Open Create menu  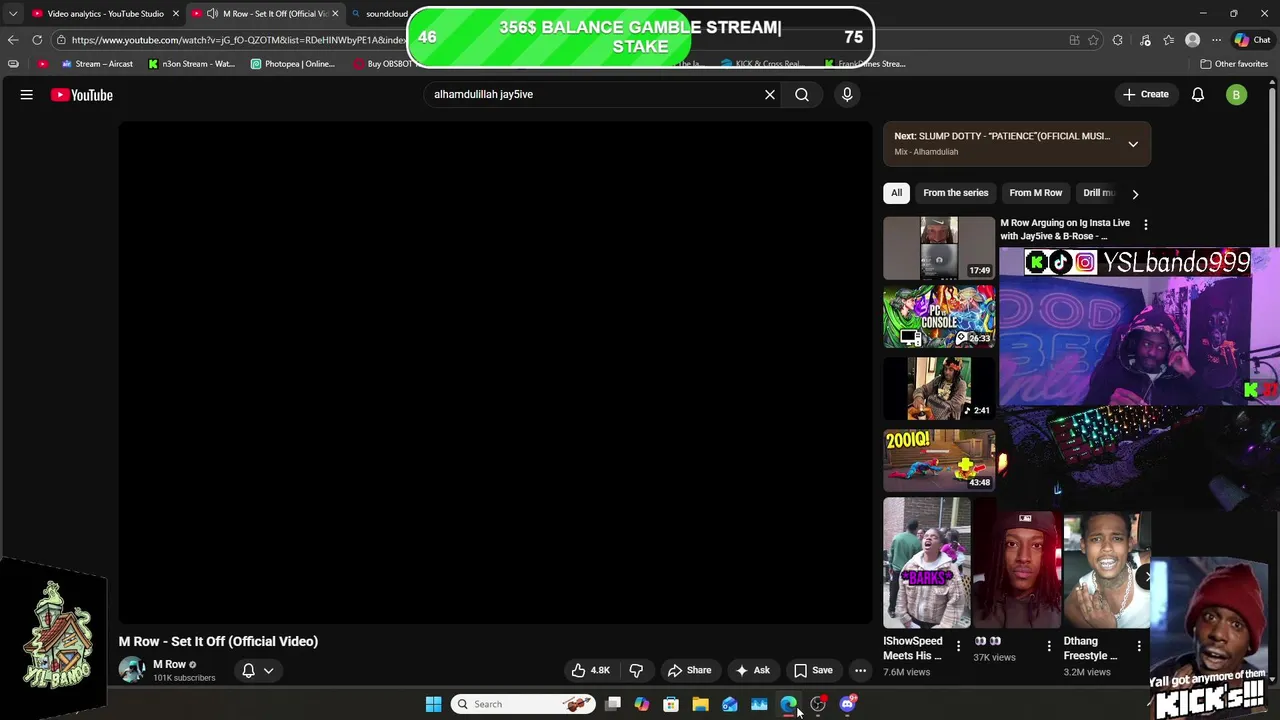point(1146,95)
